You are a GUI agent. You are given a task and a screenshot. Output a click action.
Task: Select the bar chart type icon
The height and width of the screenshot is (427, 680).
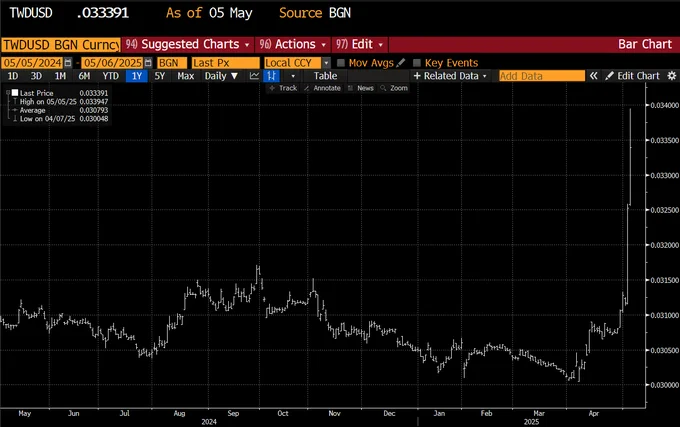coord(271,76)
